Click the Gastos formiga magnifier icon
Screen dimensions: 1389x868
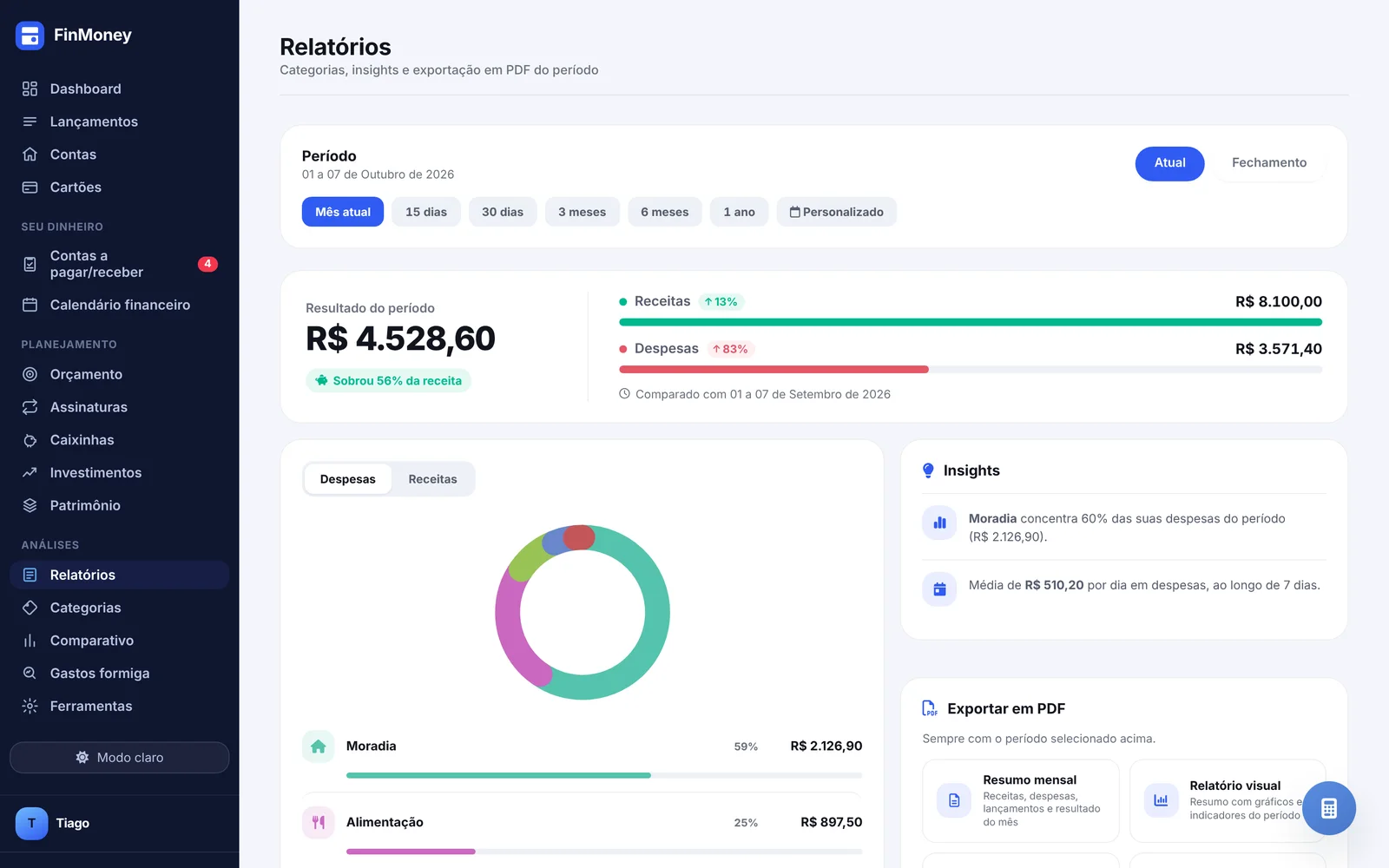pos(30,674)
